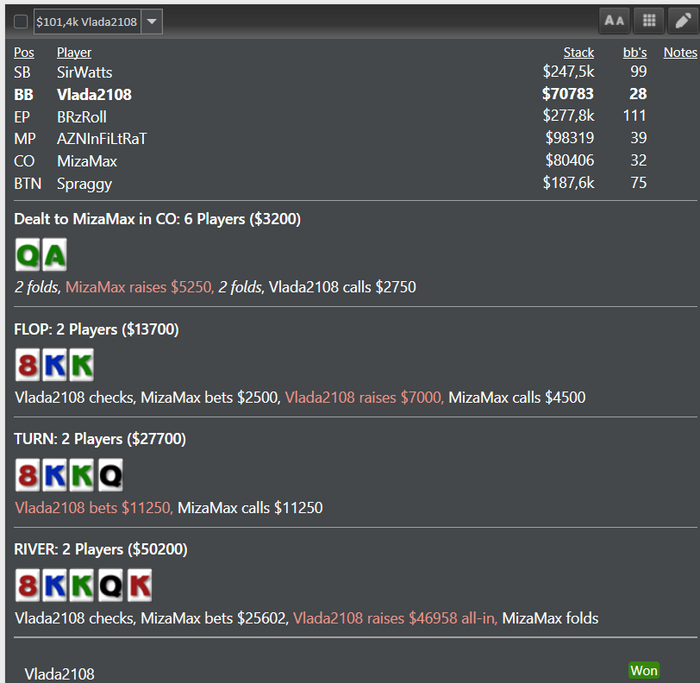Click the $277,8k stack value
The width and height of the screenshot is (700, 683).
click(568, 116)
